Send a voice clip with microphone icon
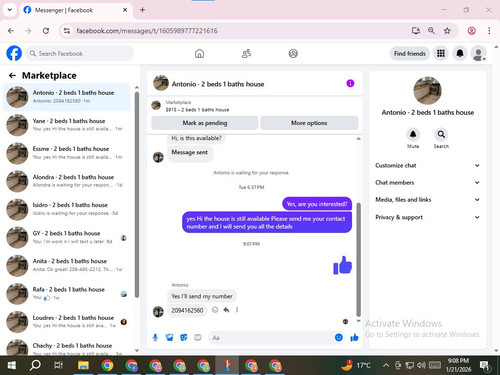Viewport: 500px width, 375px height. [155, 338]
